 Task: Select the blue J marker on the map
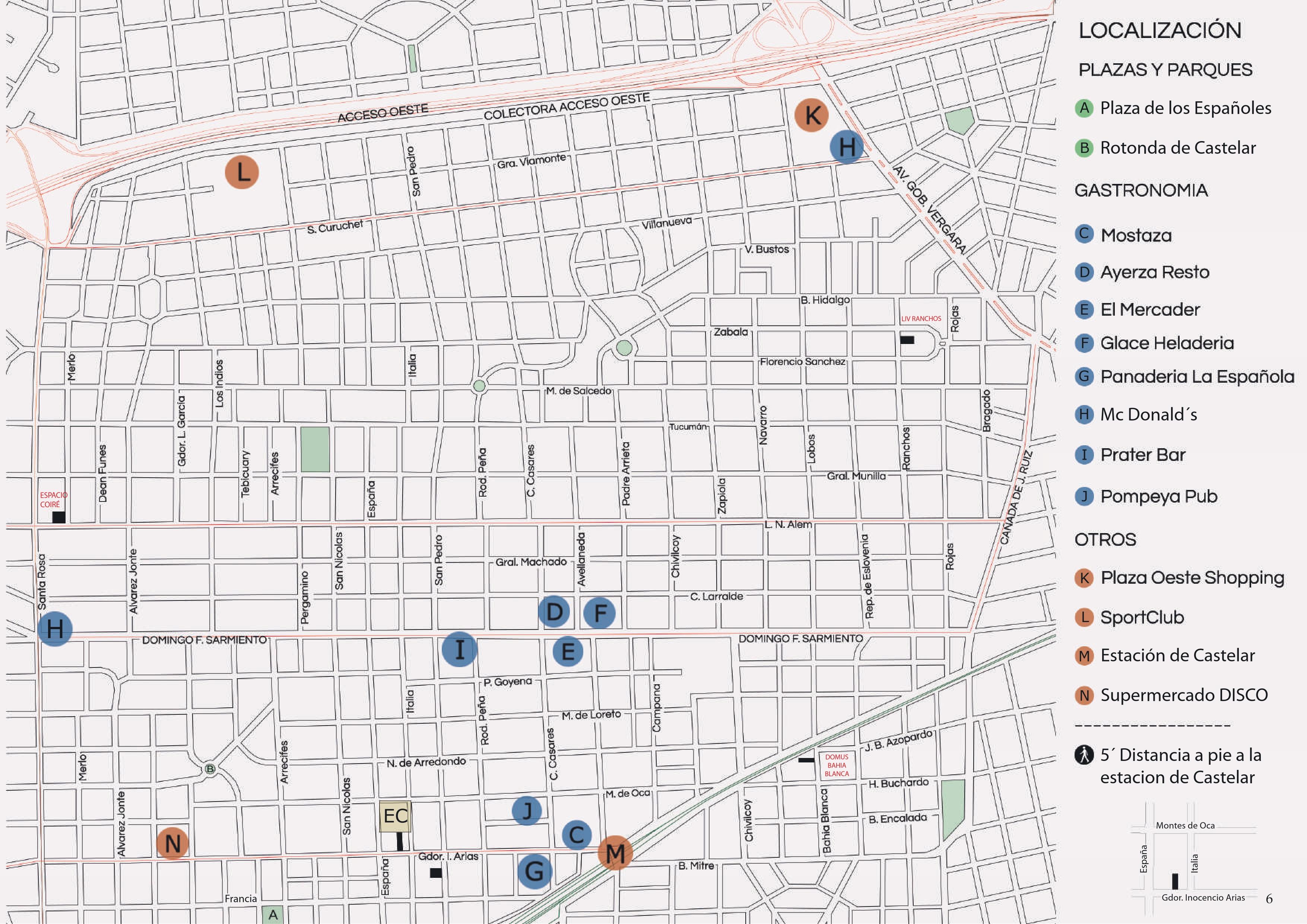coord(527,811)
